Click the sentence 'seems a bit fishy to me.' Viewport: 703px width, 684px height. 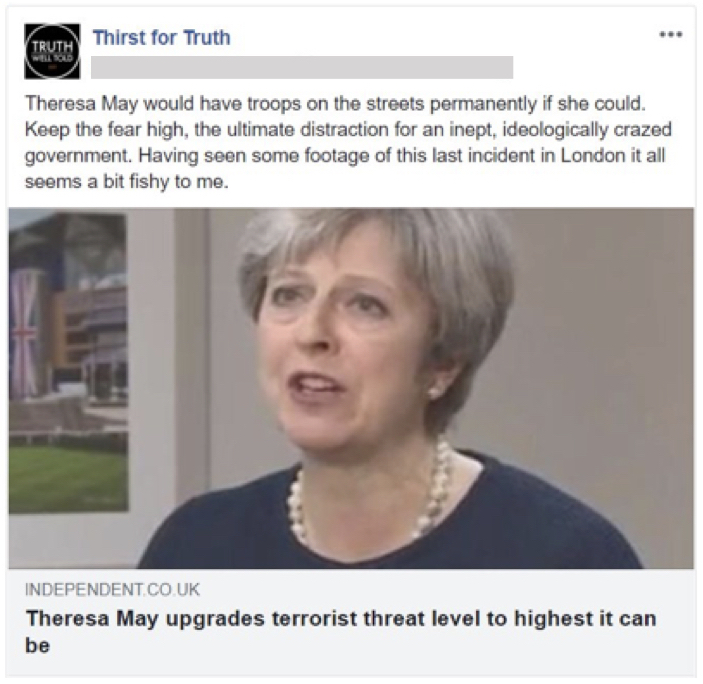tap(127, 182)
